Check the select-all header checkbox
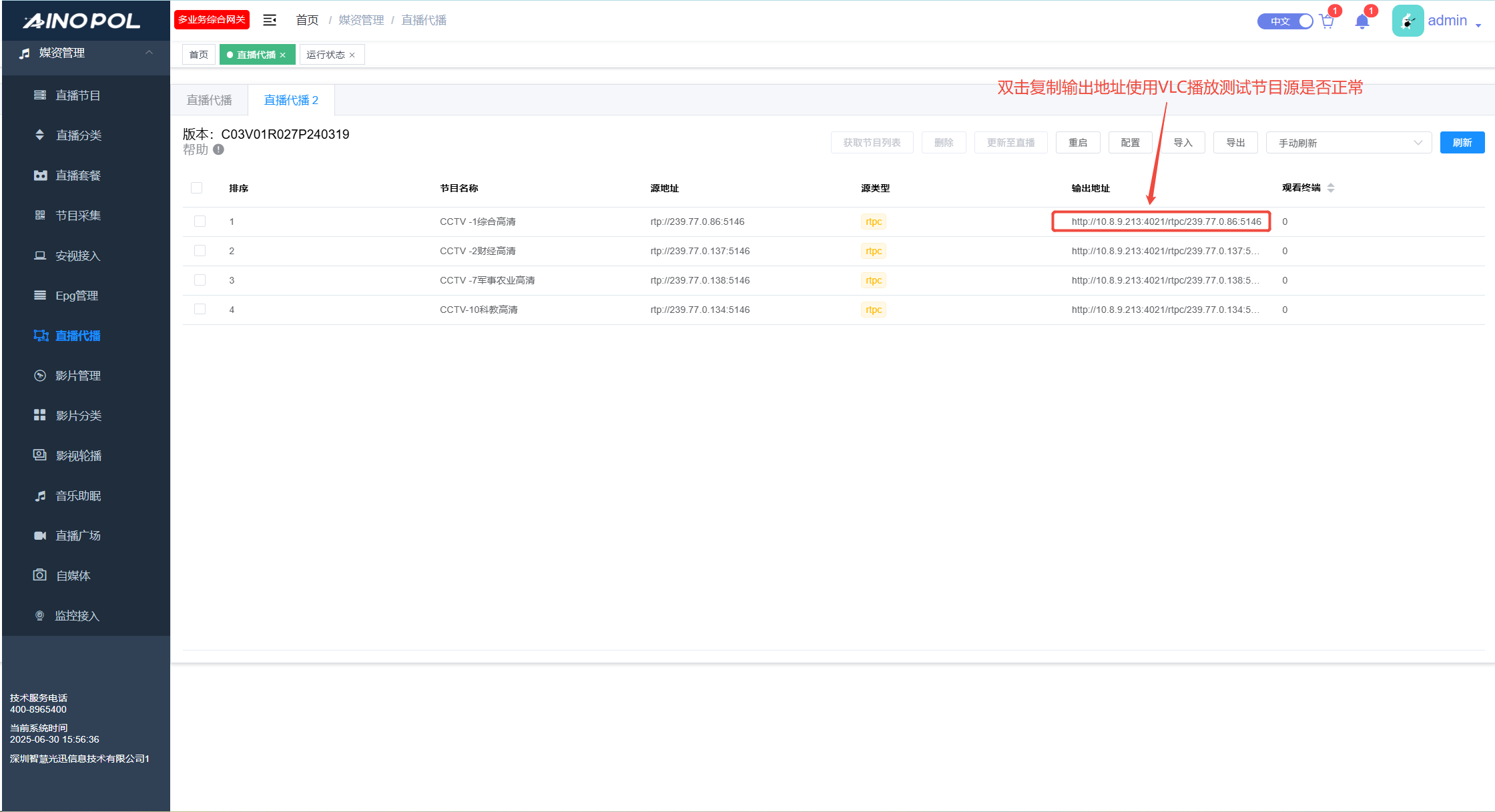Image resolution: width=1495 pixels, height=812 pixels. tap(196, 188)
